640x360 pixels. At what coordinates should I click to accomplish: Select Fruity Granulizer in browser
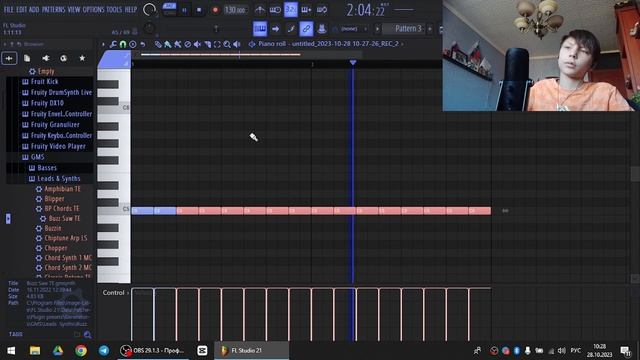point(55,124)
